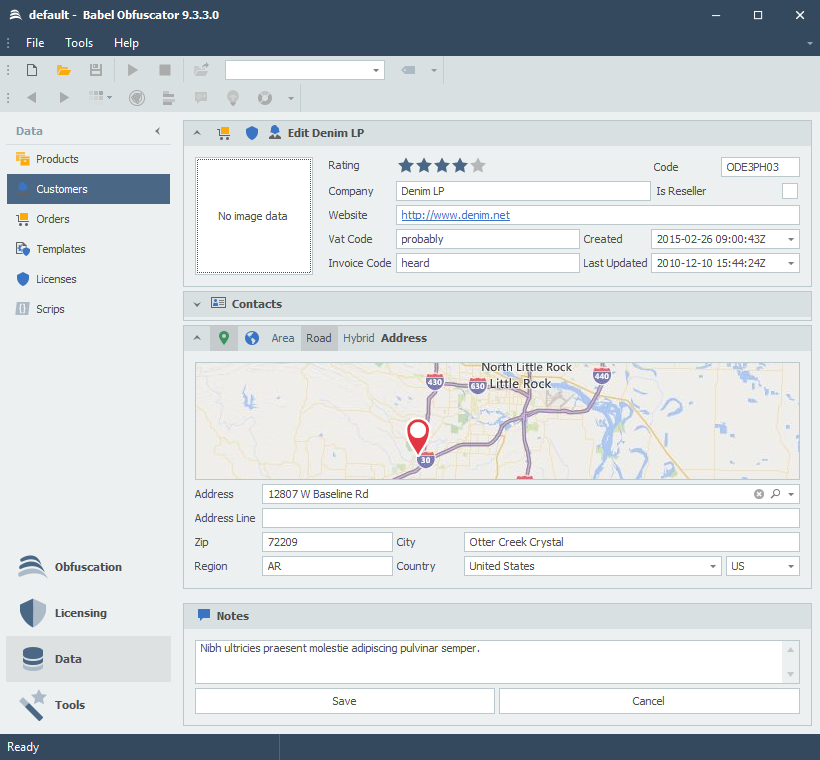
Task: Click the fingerprint toolbar icon
Action: [137, 98]
